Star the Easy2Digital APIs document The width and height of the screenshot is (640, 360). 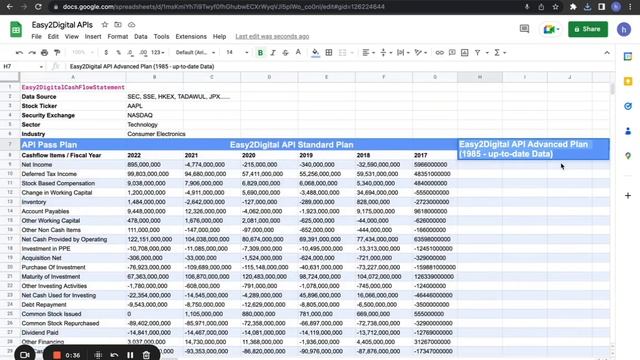tap(104, 25)
